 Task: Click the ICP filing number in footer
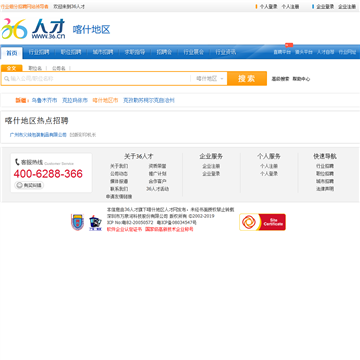click(x=177, y=222)
